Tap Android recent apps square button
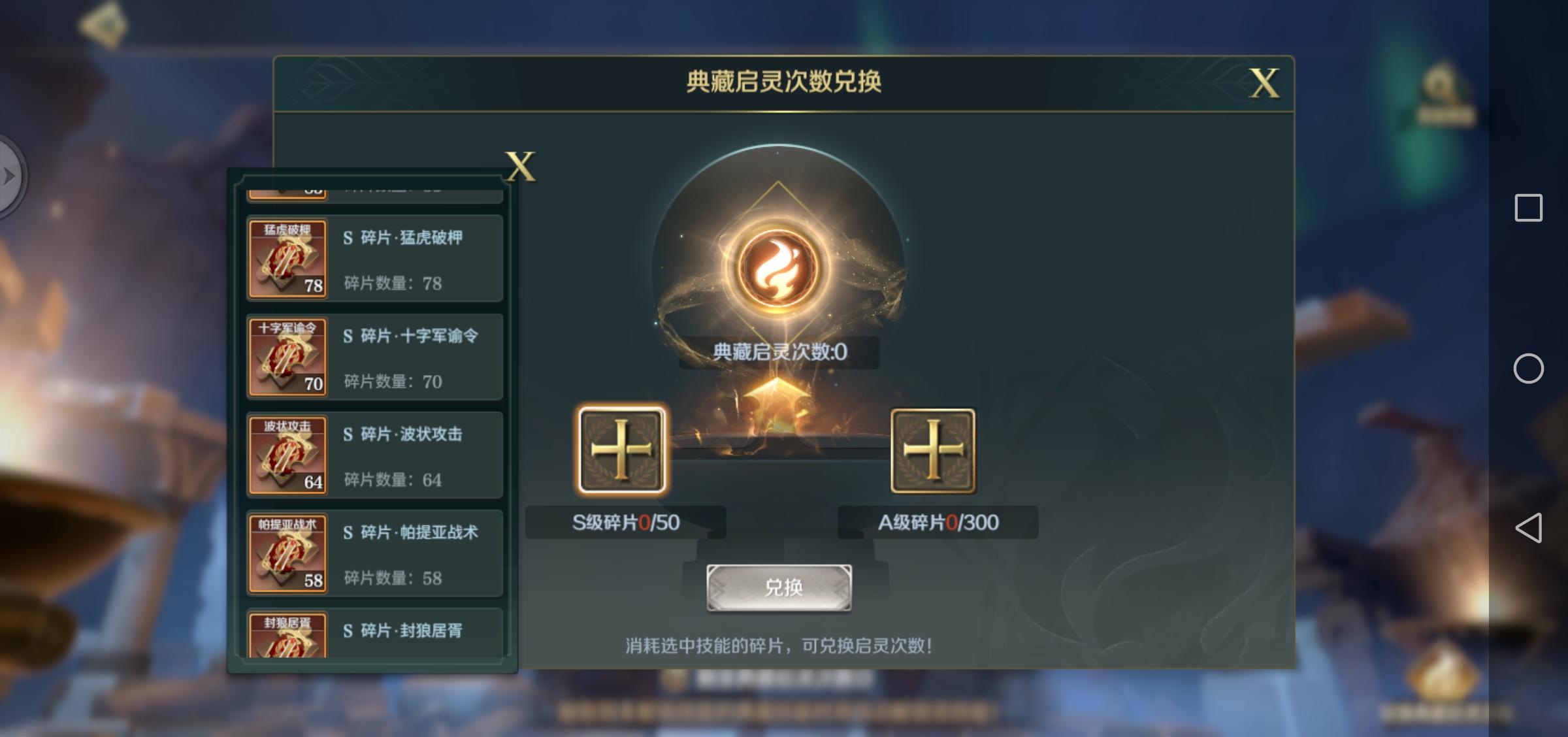The image size is (1568, 737). (x=1529, y=208)
